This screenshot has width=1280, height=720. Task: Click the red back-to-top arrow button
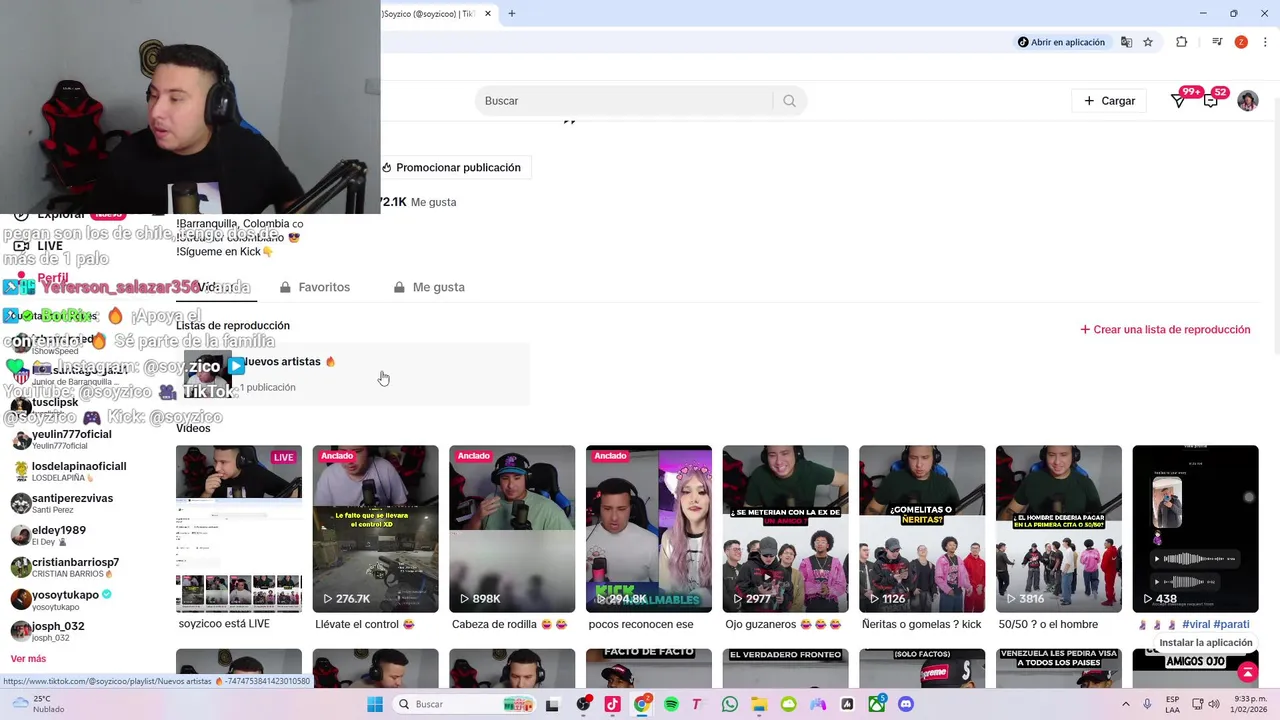click(x=1247, y=673)
